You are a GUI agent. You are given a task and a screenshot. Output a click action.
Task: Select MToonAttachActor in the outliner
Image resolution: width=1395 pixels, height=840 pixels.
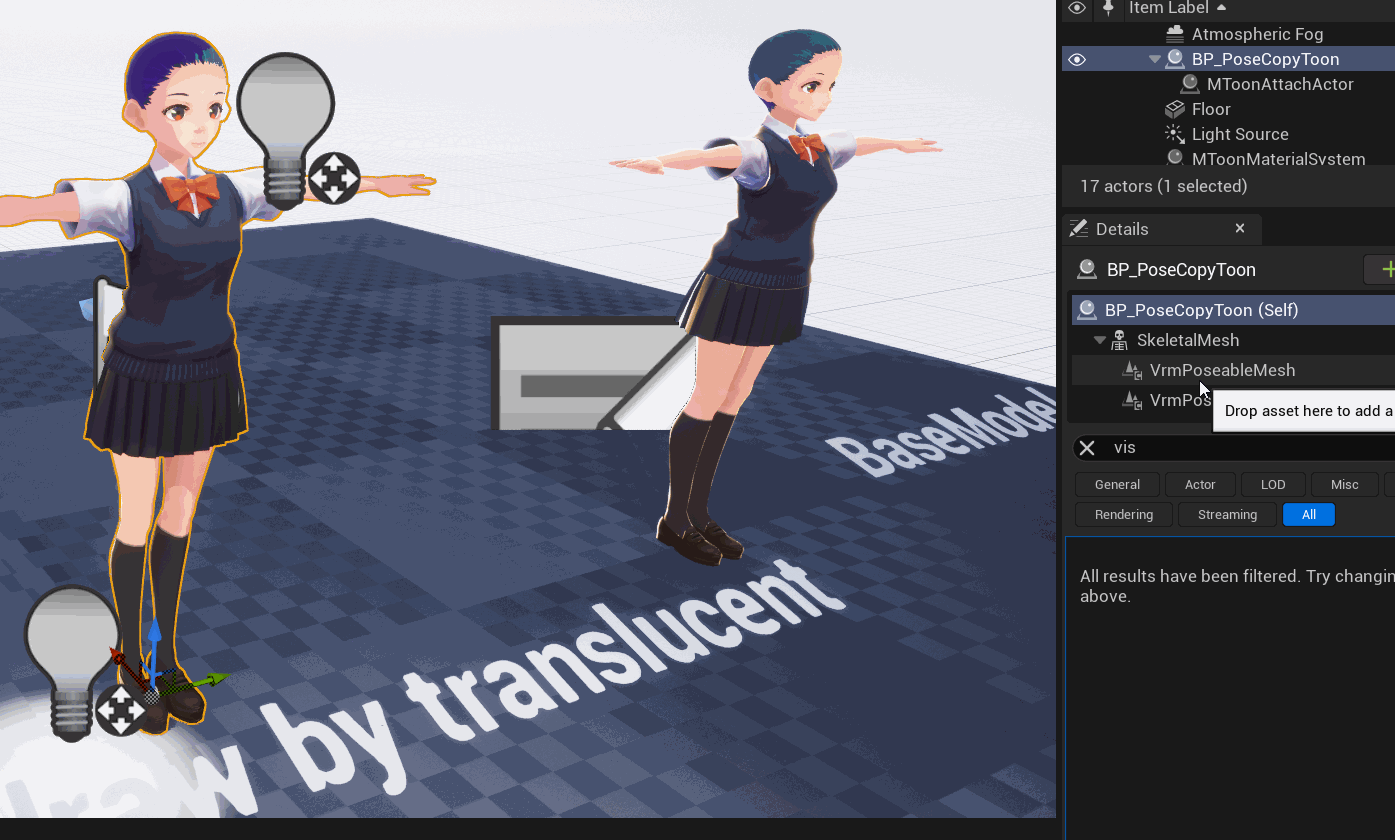[1280, 84]
